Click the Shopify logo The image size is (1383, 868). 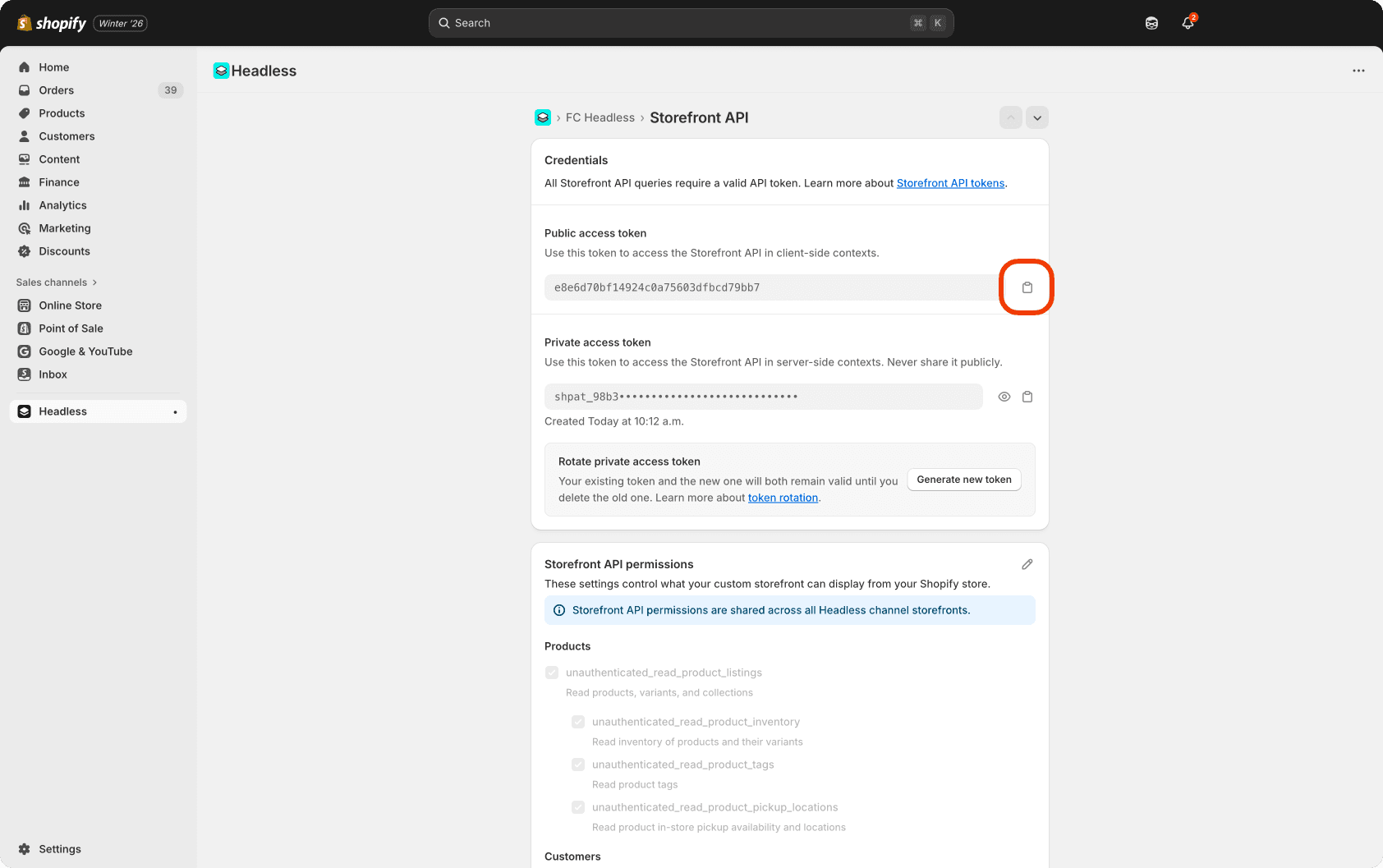52,23
